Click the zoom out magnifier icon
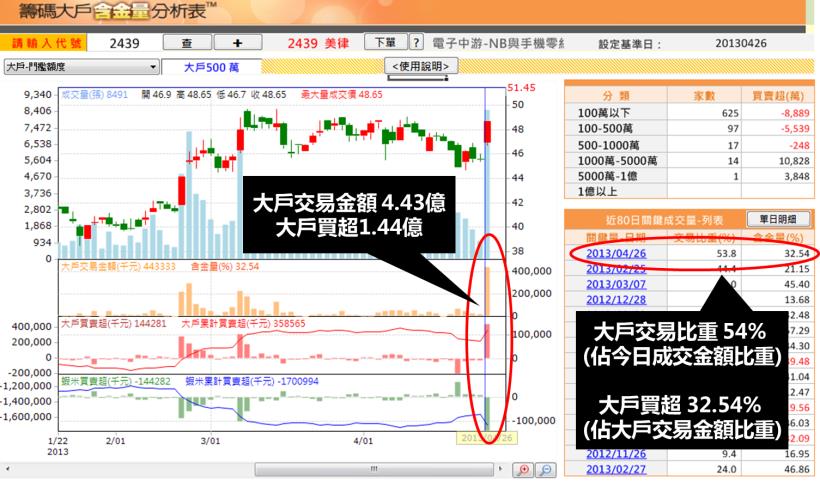 (545, 470)
